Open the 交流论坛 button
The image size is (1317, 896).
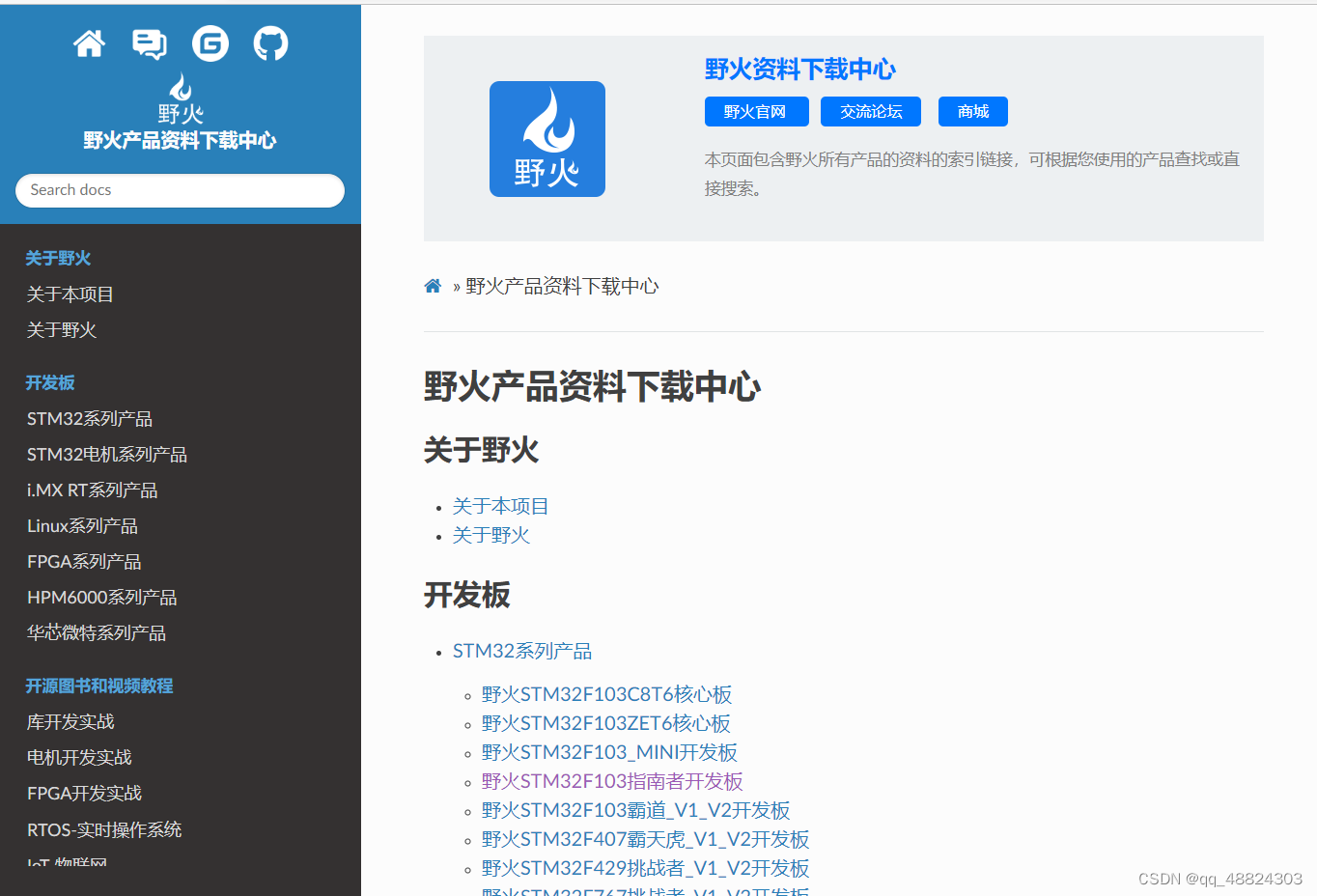click(871, 112)
